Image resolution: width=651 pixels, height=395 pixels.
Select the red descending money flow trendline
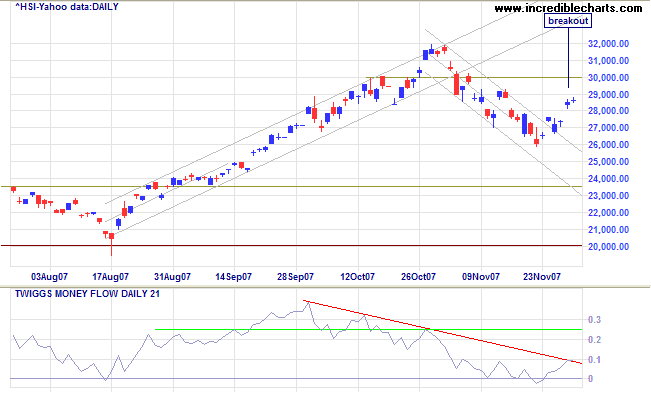[x=442, y=332]
